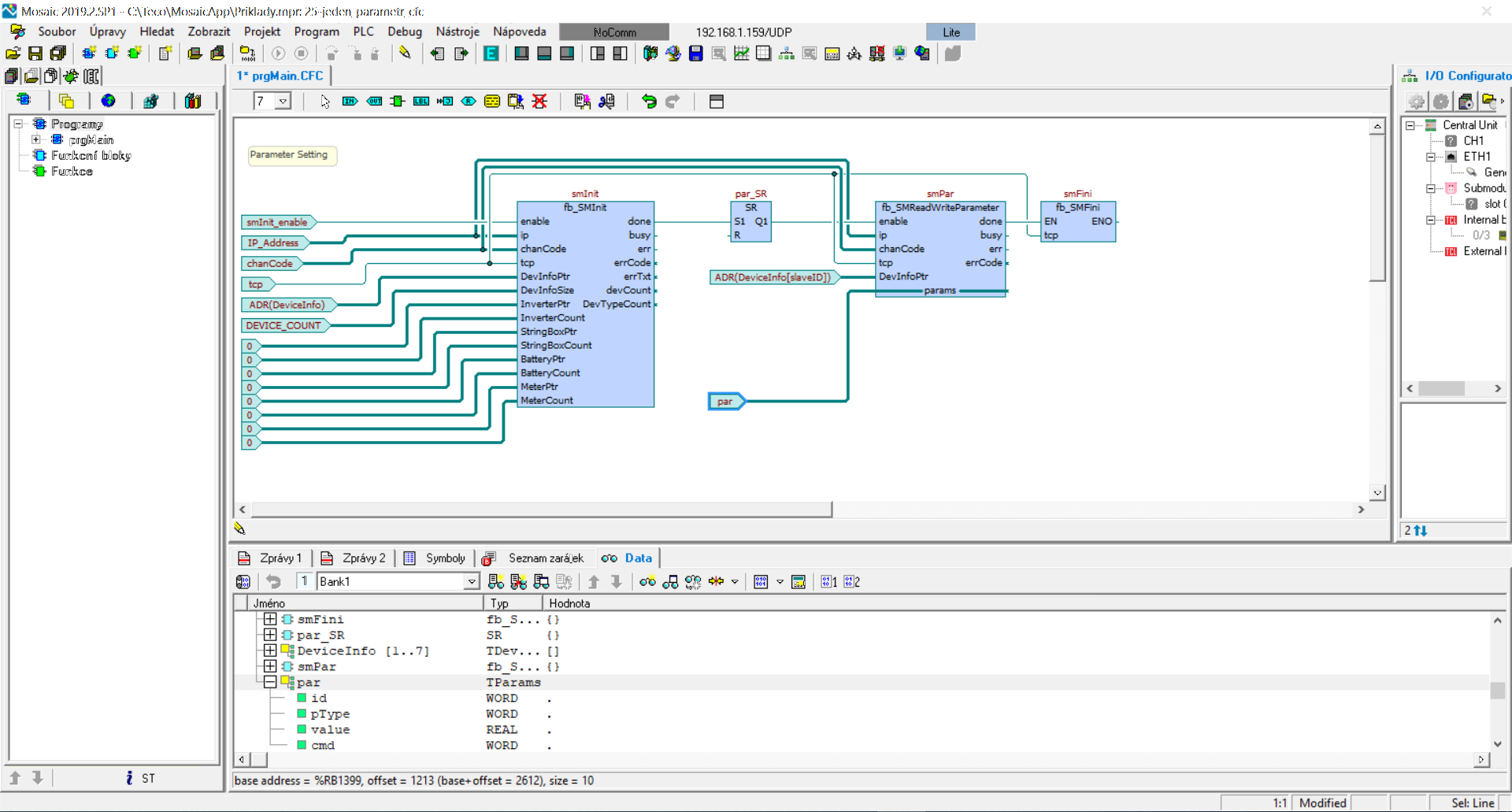Click the red X delete element icon
This screenshot has width=1512, height=812.
click(539, 102)
